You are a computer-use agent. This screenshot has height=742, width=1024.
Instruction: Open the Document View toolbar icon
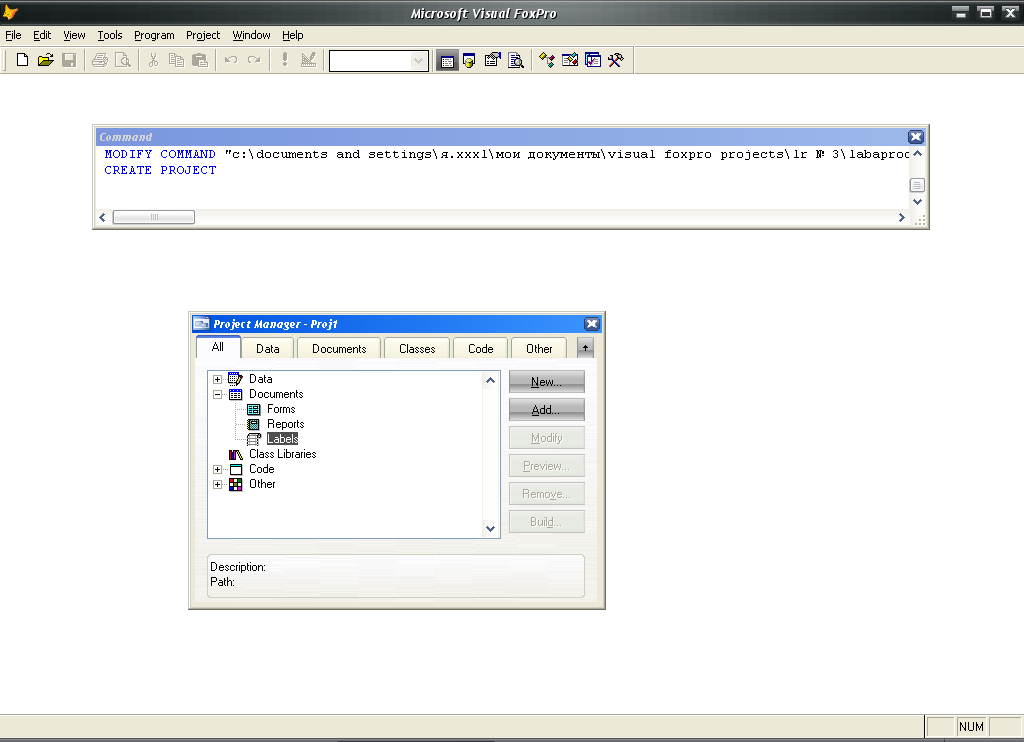[516, 61]
